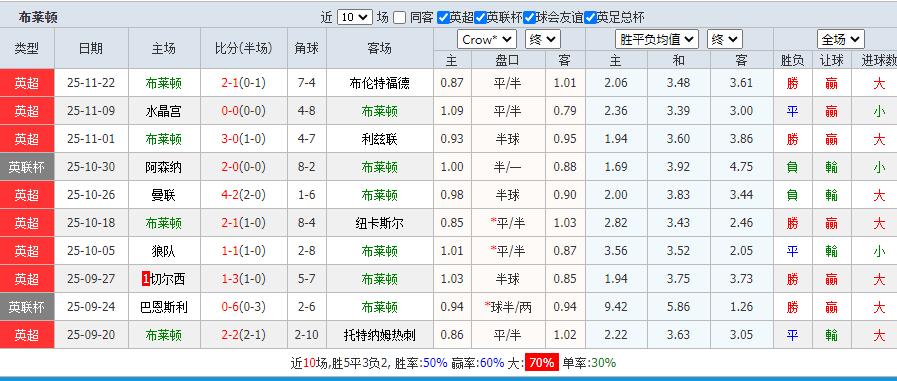Click 阿森纳 home team name

point(164,167)
